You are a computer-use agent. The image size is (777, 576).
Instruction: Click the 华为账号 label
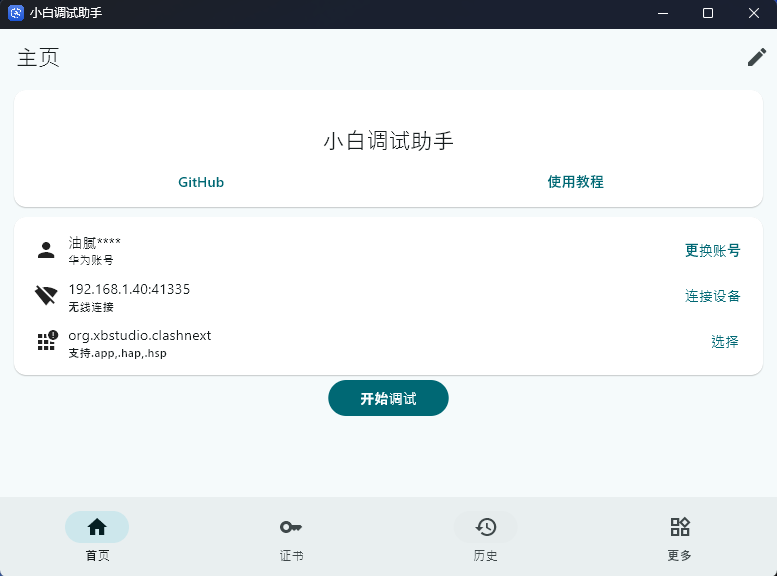pos(91,260)
